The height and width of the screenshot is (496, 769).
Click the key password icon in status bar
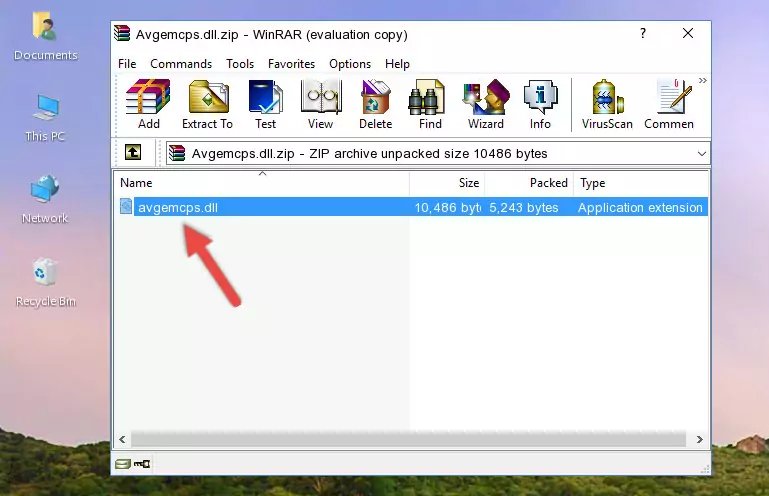pyautogui.click(x=142, y=464)
